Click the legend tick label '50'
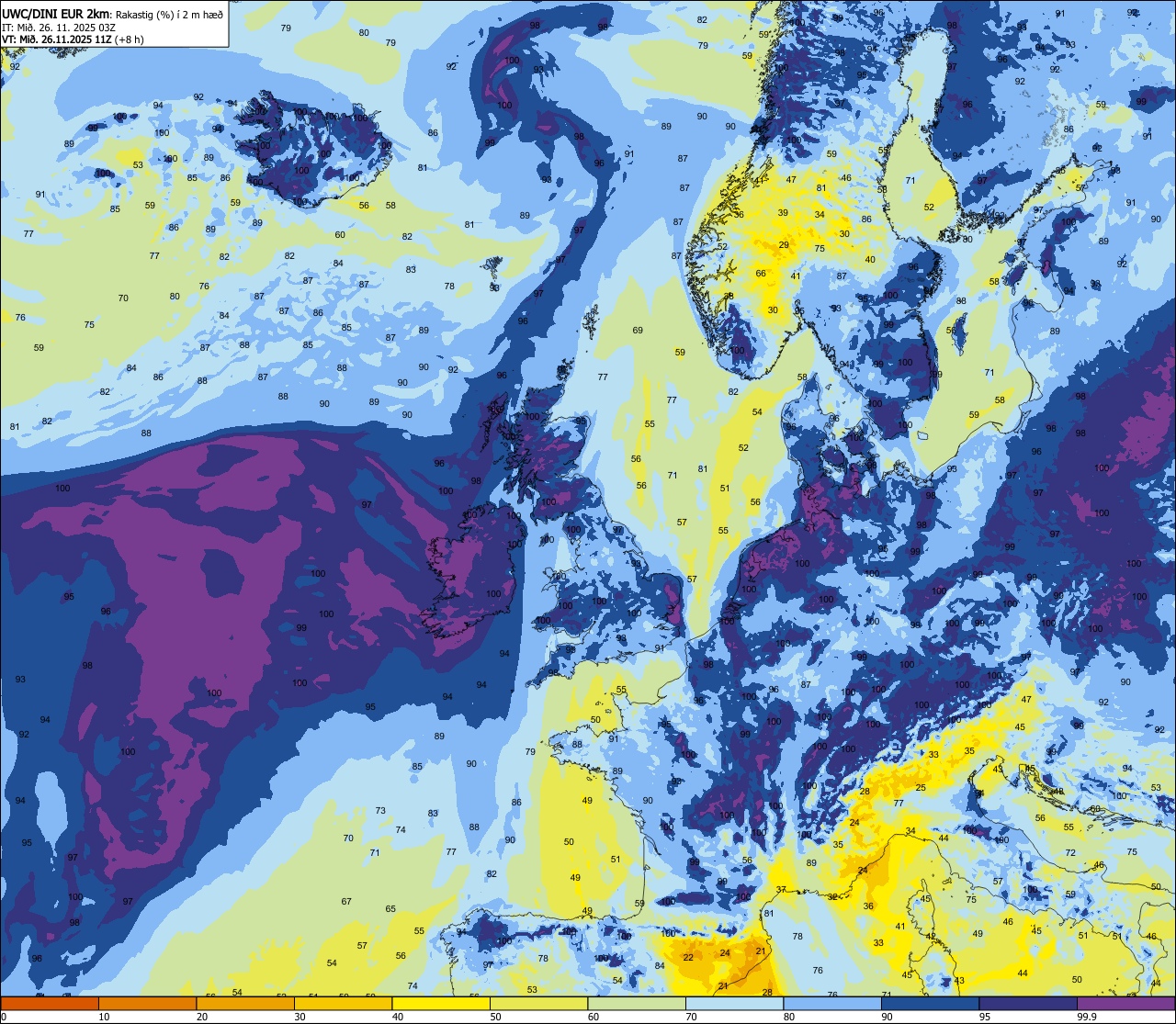The width and height of the screenshot is (1176, 1024). pyautogui.click(x=495, y=1017)
